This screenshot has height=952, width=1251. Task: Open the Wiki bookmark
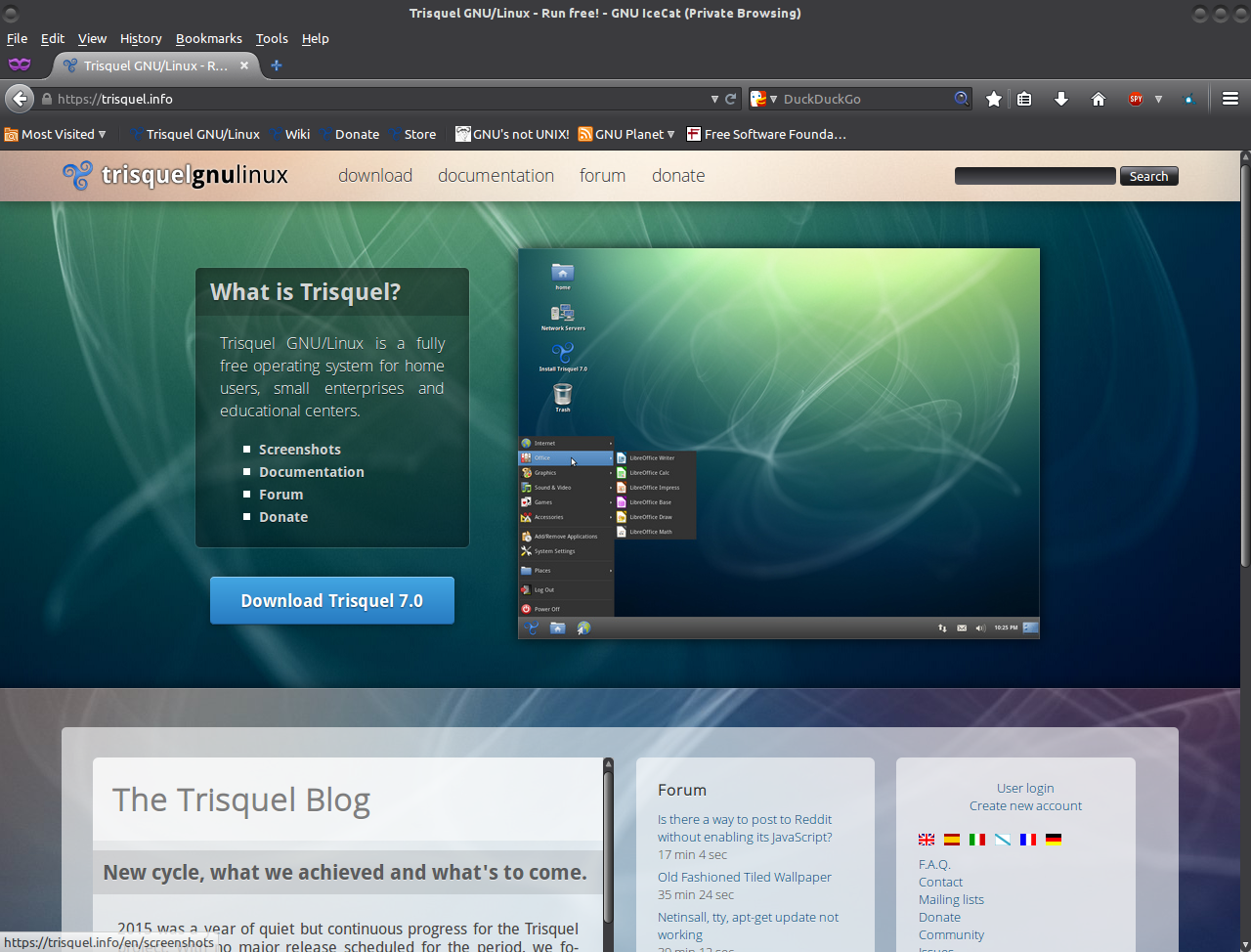[x=290, y=134]
